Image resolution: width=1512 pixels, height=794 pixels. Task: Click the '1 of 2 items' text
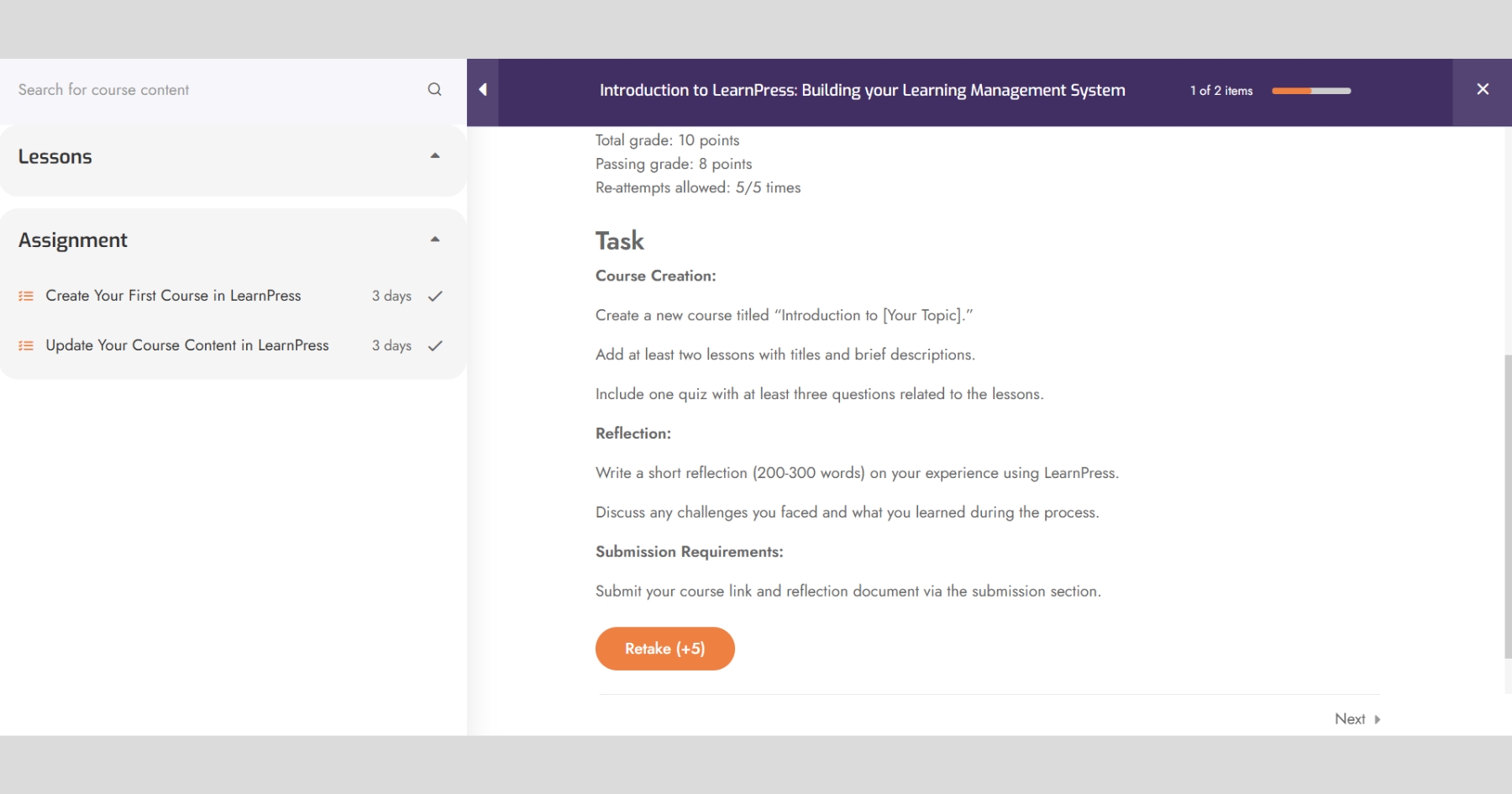tap(1221, 91)
